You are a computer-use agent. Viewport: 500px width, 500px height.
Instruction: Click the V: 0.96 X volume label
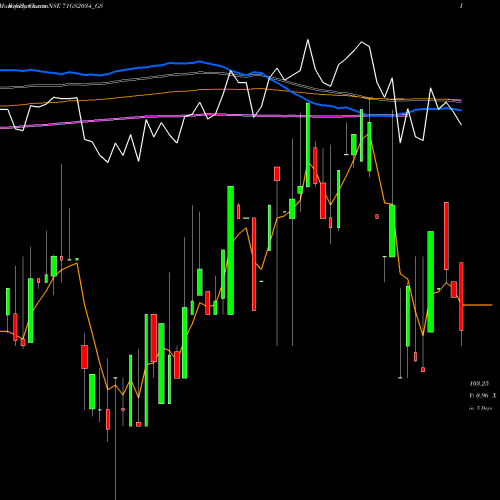pos(483,396)
